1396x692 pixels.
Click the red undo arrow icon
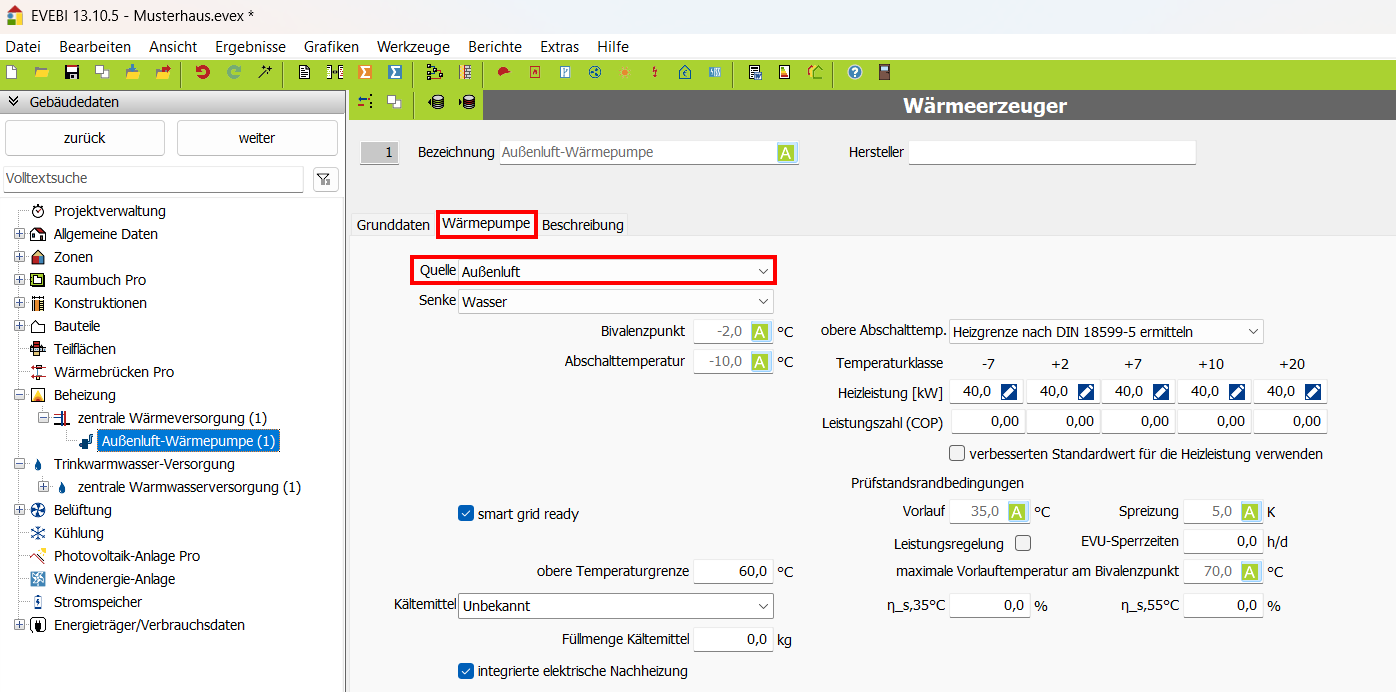pos(203,72)
